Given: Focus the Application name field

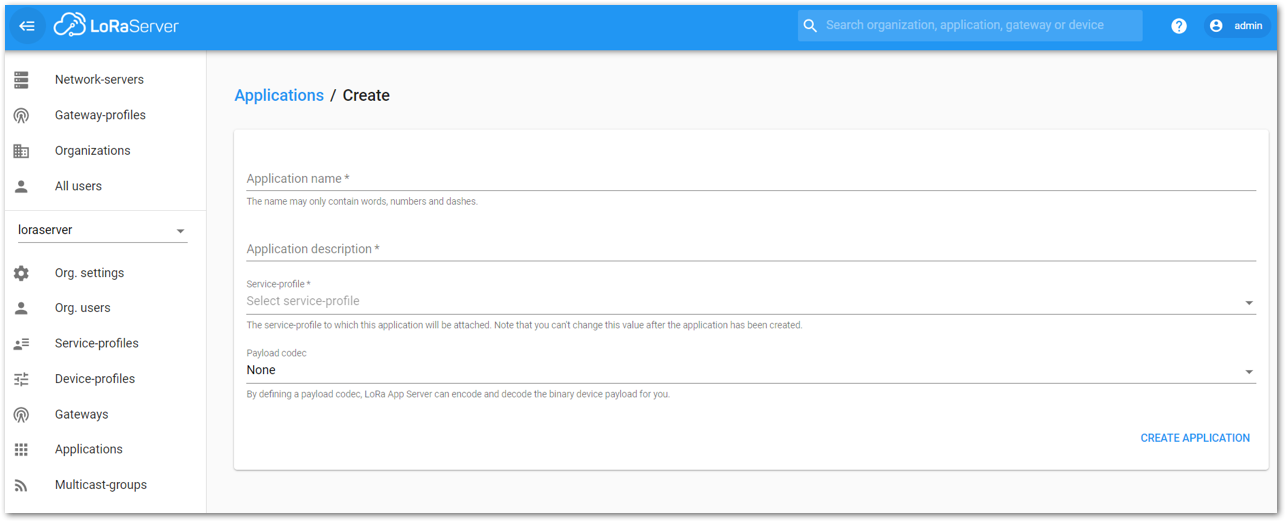Looking at the screenshot, I should (x=751, y=178).
